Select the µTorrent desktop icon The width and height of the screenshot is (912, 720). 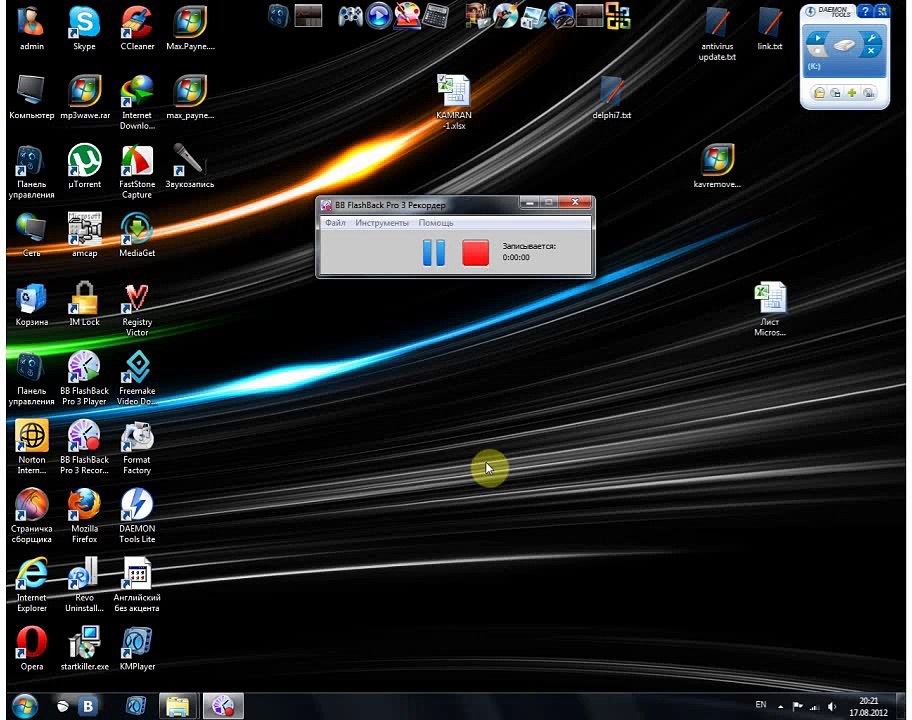click(x=84, y=166)
